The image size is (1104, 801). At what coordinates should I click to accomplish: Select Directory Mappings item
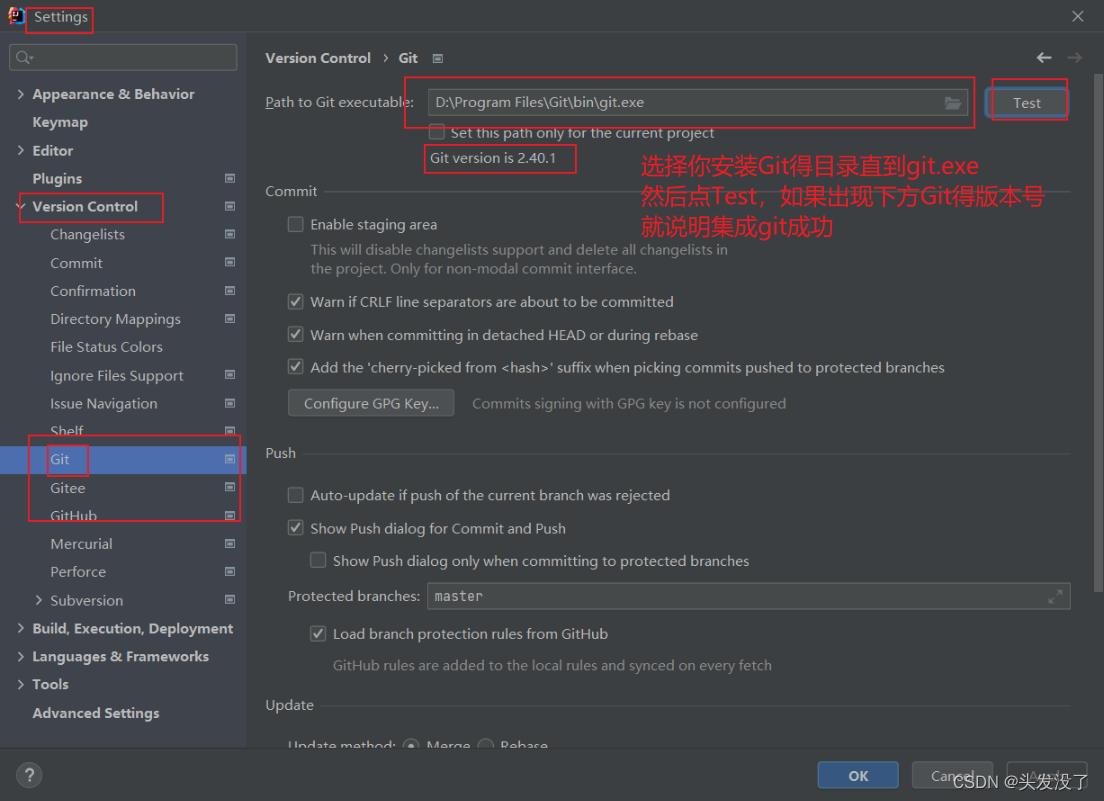tap(115, 319)
